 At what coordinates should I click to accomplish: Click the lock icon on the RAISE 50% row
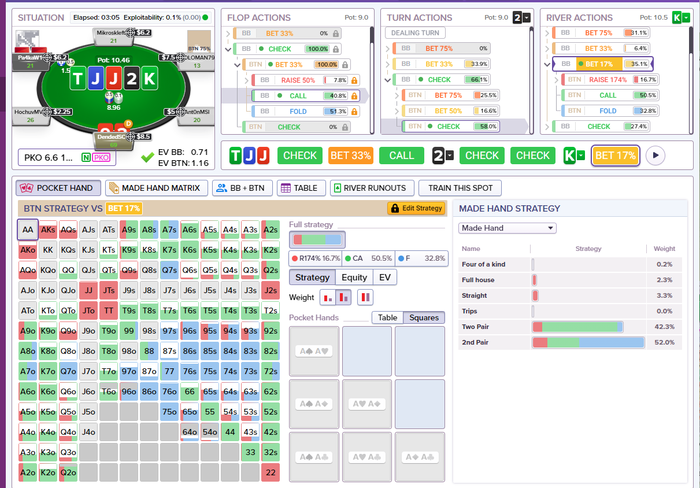pos(354,80)
